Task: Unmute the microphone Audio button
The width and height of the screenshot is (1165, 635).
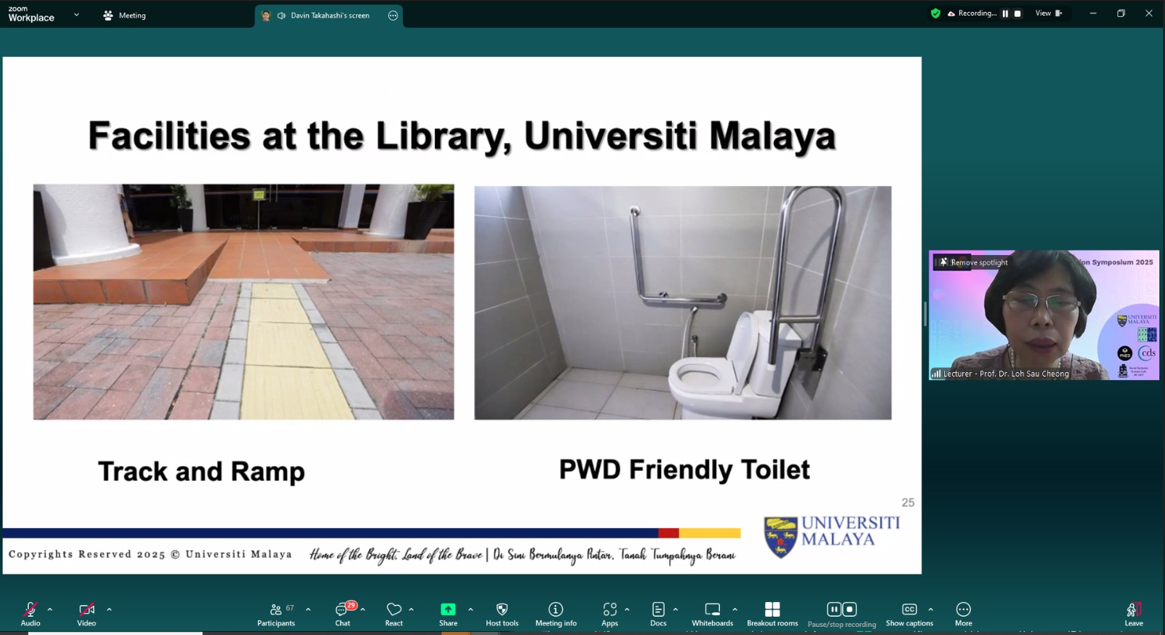Action: pyautogui.click(x=30, y=610)
